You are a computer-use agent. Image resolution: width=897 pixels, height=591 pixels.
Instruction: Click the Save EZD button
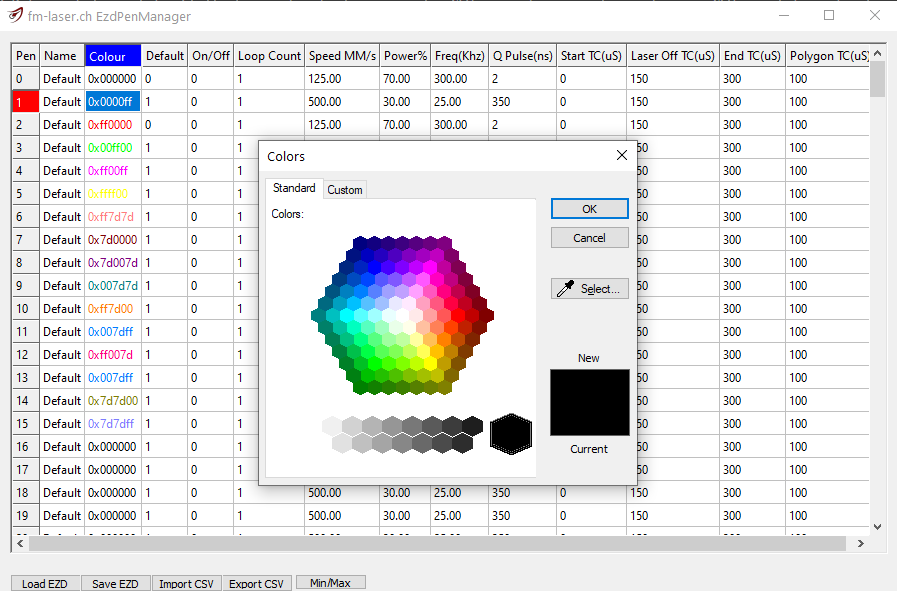pyautogui.click(x=115, y=584)
